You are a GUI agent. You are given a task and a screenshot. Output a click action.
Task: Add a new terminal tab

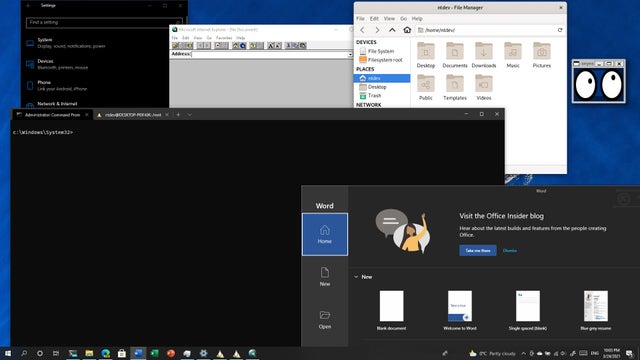tap(178, 115)
